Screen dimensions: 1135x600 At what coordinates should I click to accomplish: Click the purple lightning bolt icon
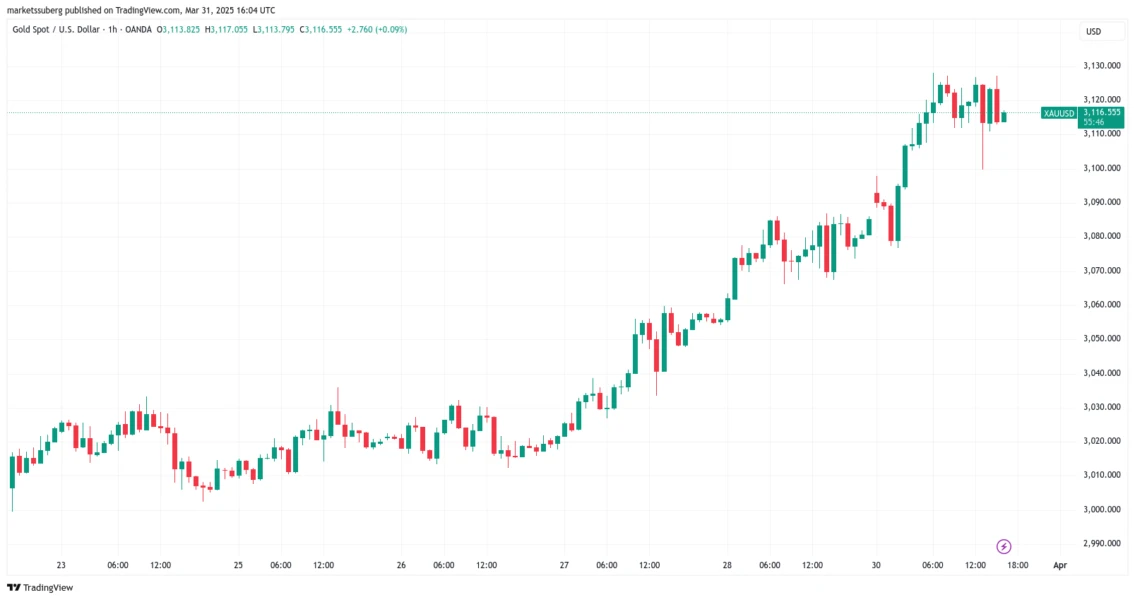pos(1005,546)
